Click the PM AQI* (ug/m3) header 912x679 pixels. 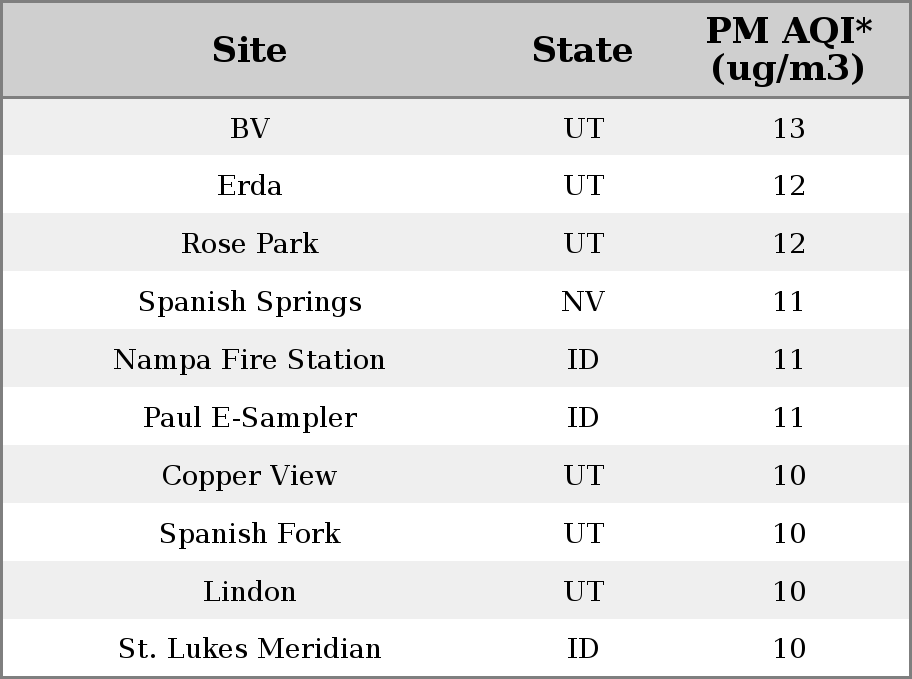click(789, 49)
